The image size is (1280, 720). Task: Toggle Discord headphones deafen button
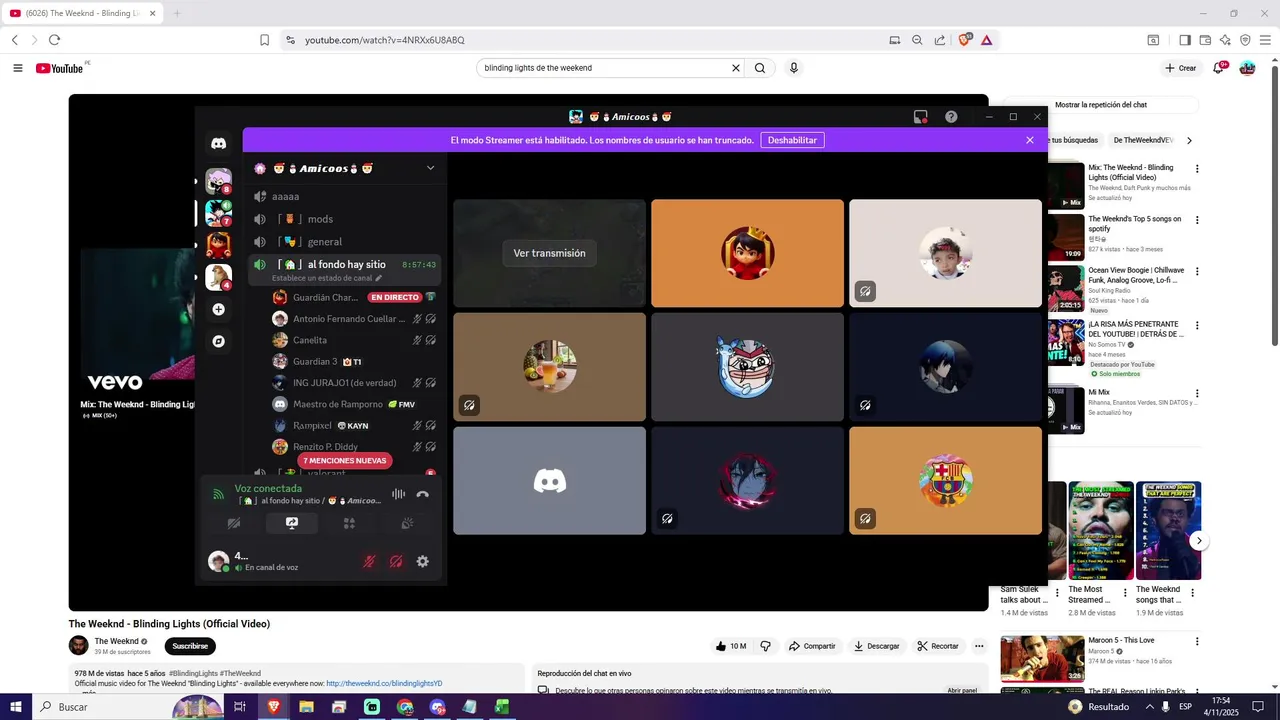click(396, 562)
